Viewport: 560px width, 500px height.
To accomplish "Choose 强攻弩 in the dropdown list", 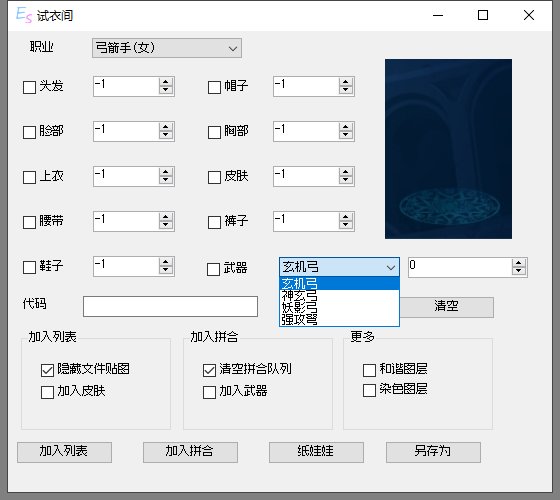I will click(x=339, y=319).
